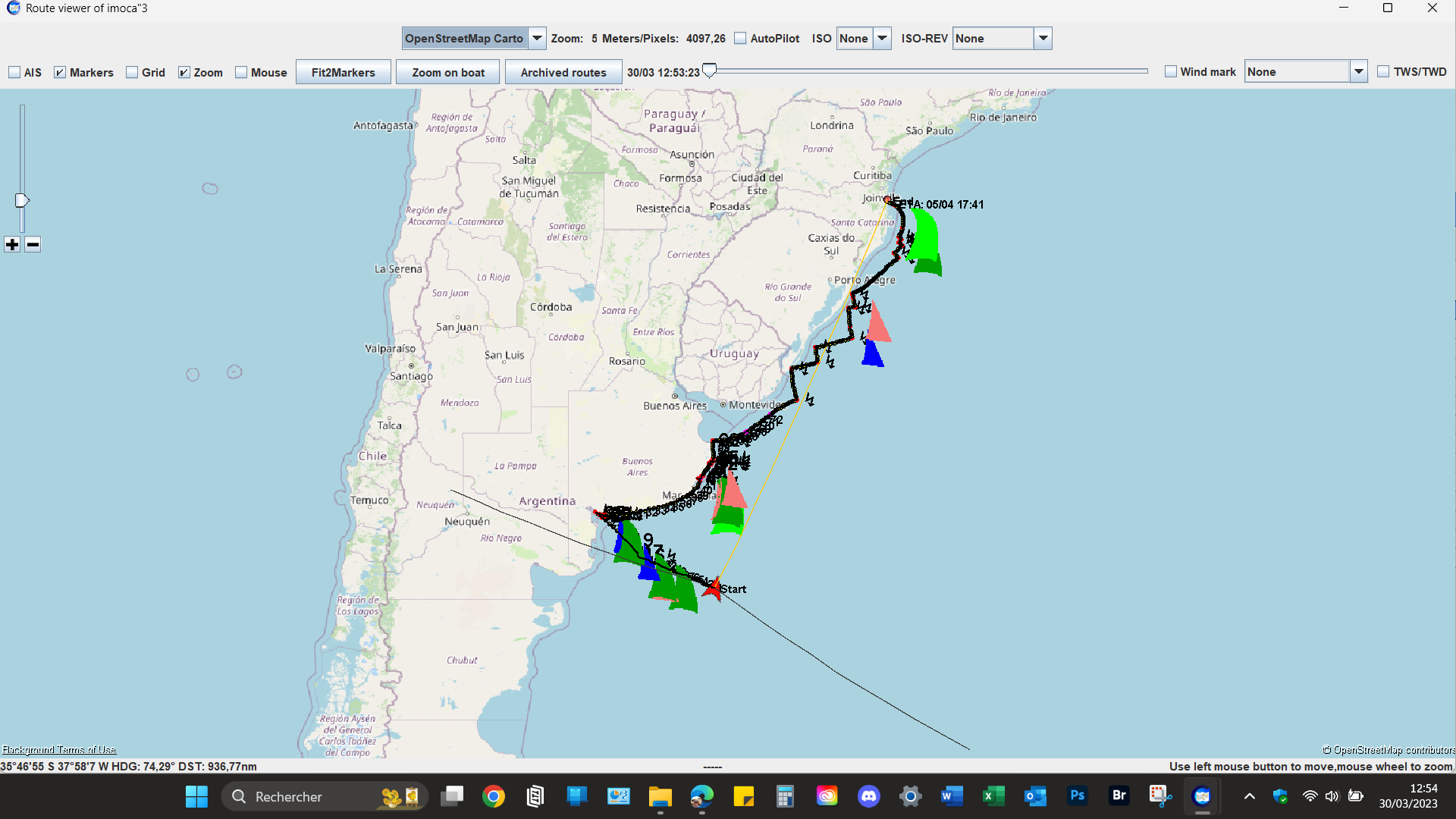Click the Archived routes button
This screenshot has width=1456, height=819.
point(563,73)
